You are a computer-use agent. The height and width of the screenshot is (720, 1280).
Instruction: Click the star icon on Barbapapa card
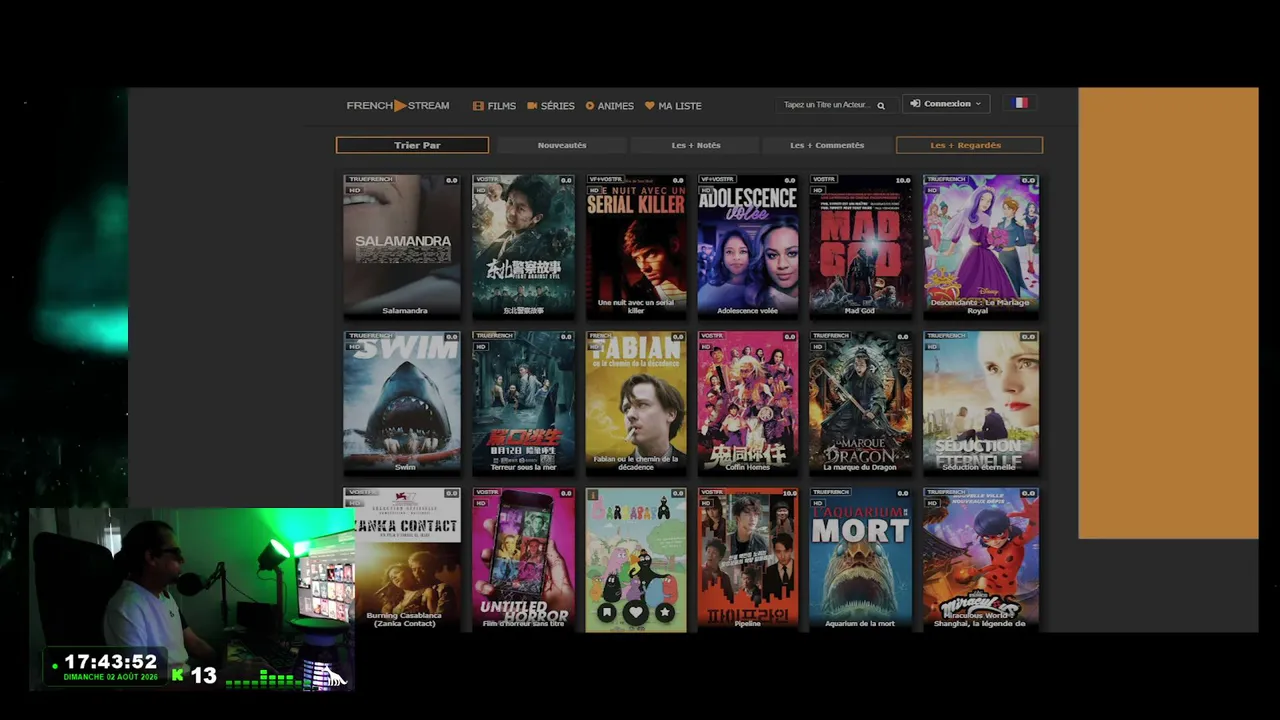point(664,612)
